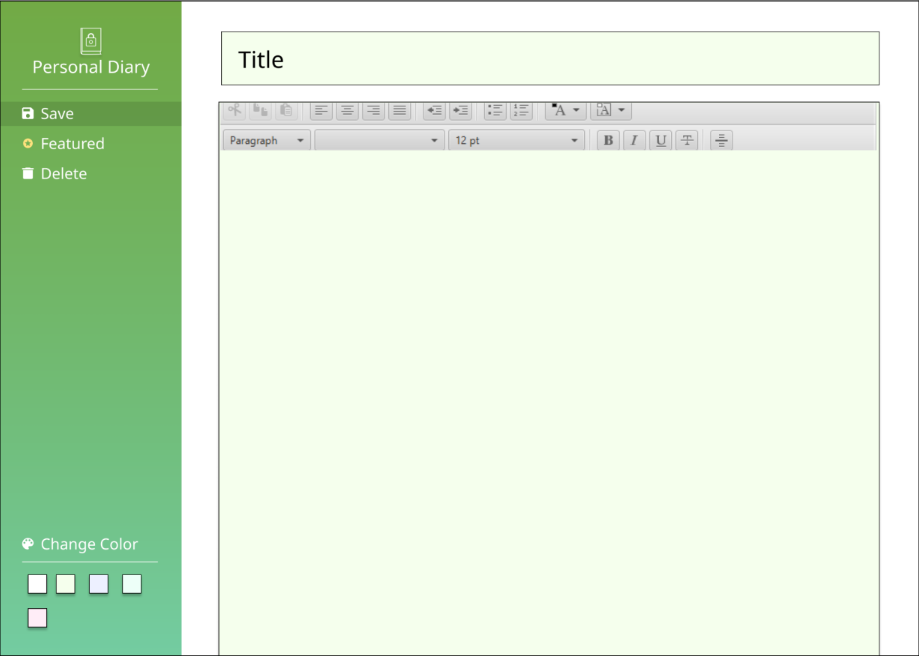Click Change Color in the sidebar
The image size is (919, 656).
pos(88,544)
